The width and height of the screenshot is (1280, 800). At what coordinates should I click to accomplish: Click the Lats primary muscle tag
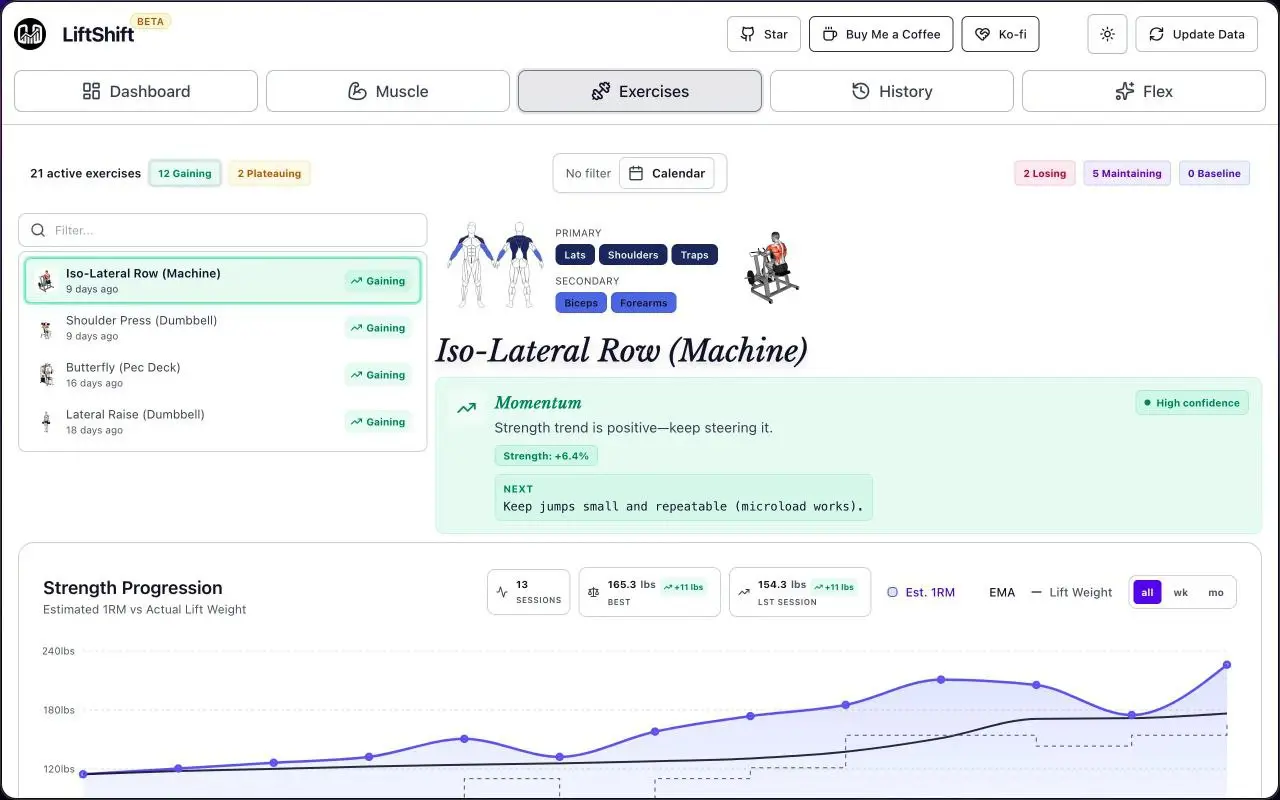(x=575, y=255)
